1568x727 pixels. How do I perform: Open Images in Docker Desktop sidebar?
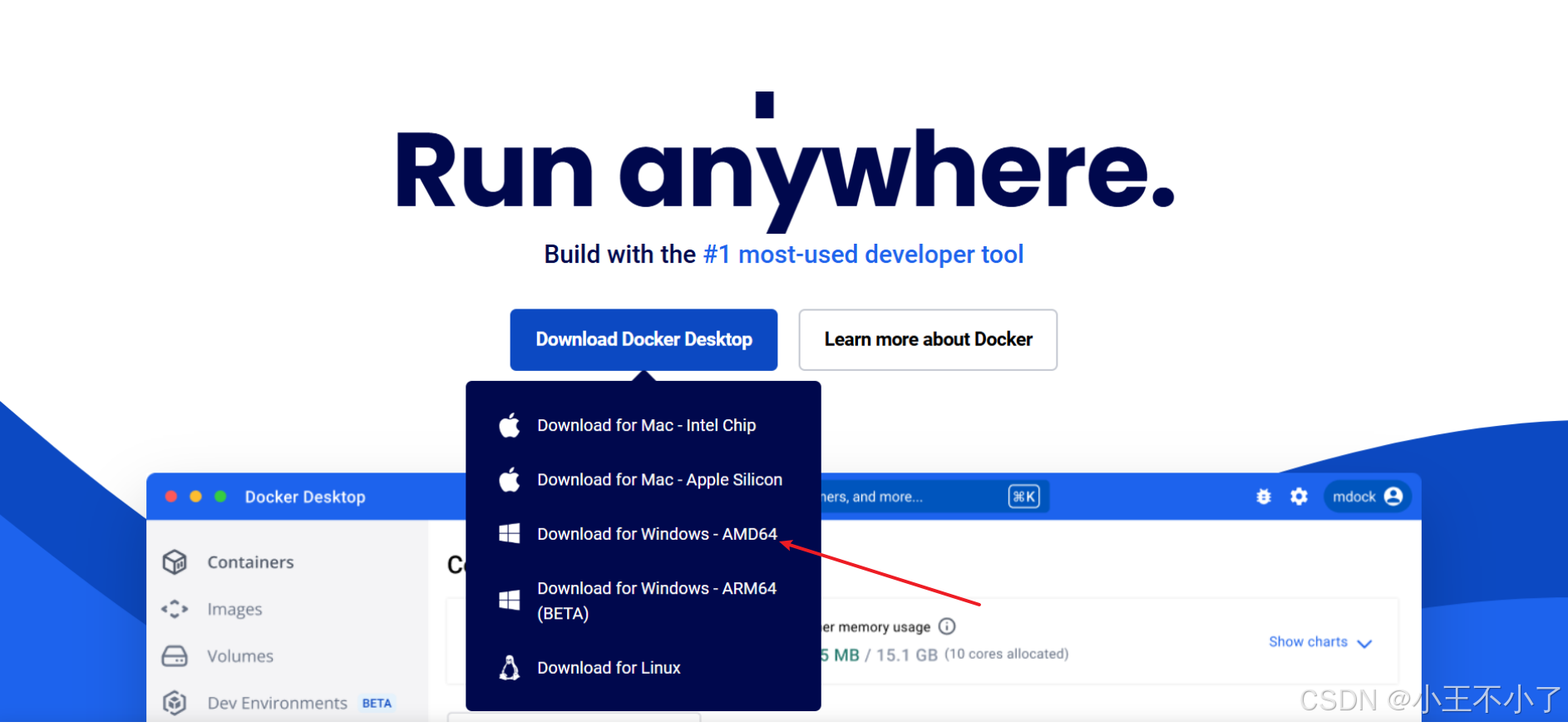[234, 610]
